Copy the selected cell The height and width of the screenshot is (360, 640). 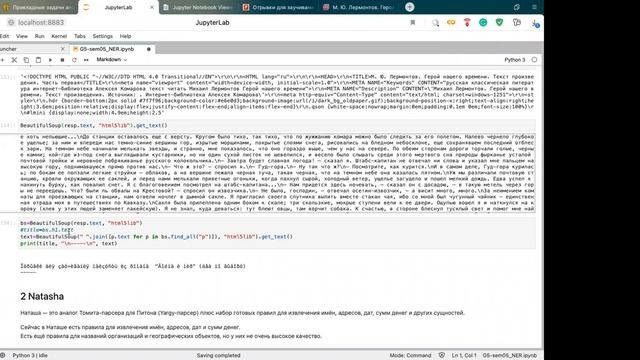click(x=26, y=60)
